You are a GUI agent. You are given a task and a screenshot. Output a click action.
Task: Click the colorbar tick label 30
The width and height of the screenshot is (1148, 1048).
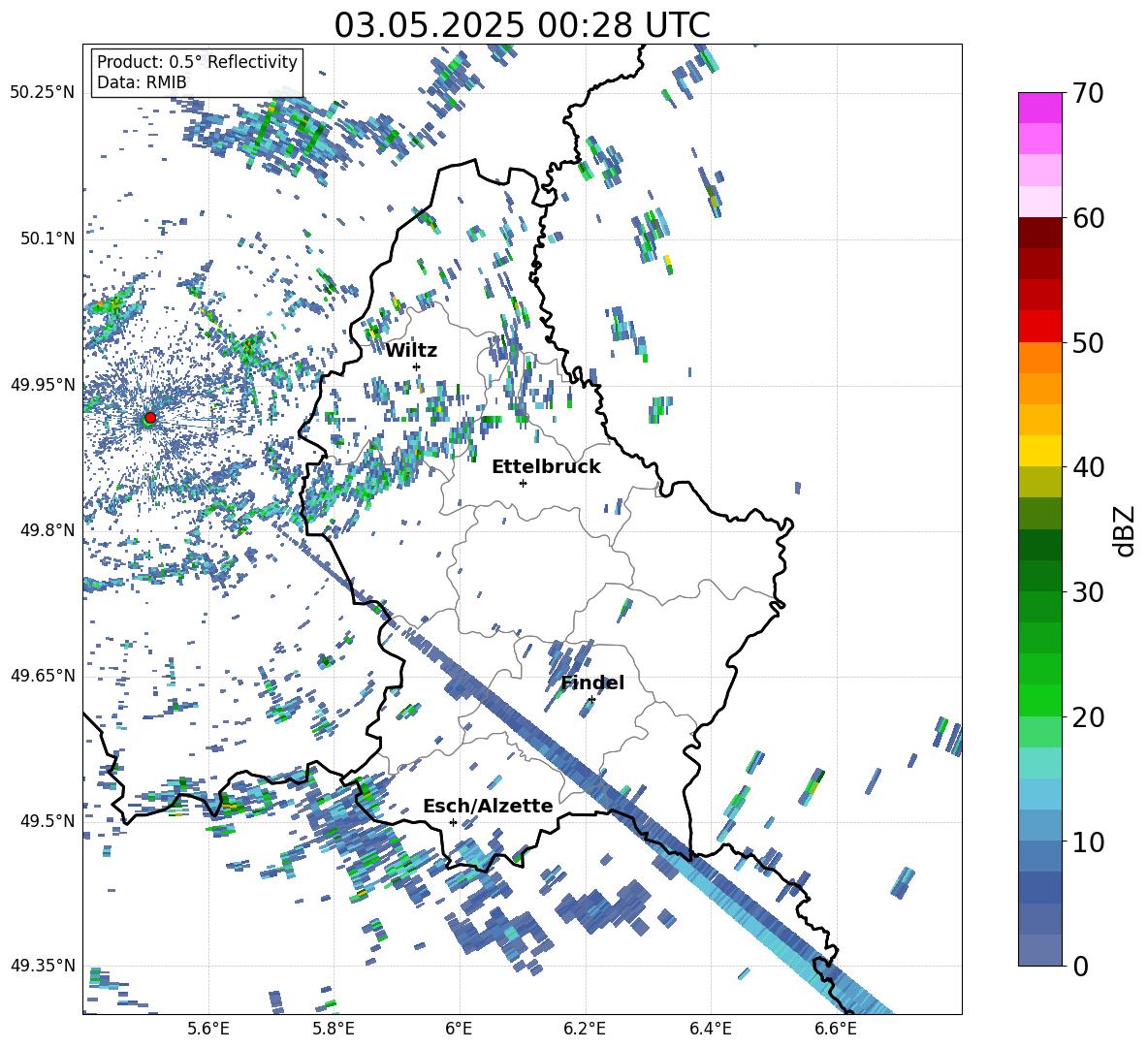tap(1087, 592)
